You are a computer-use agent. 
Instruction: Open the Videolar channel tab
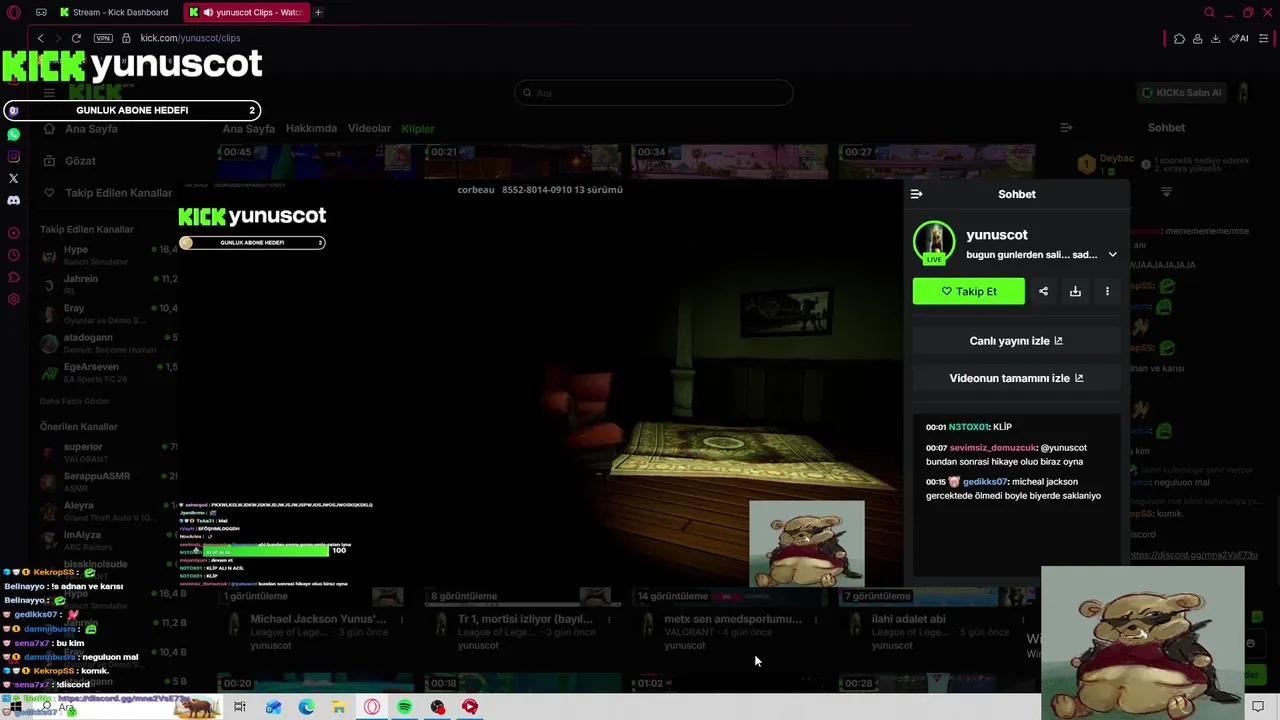pyautogui.click(x=369, y=128)
